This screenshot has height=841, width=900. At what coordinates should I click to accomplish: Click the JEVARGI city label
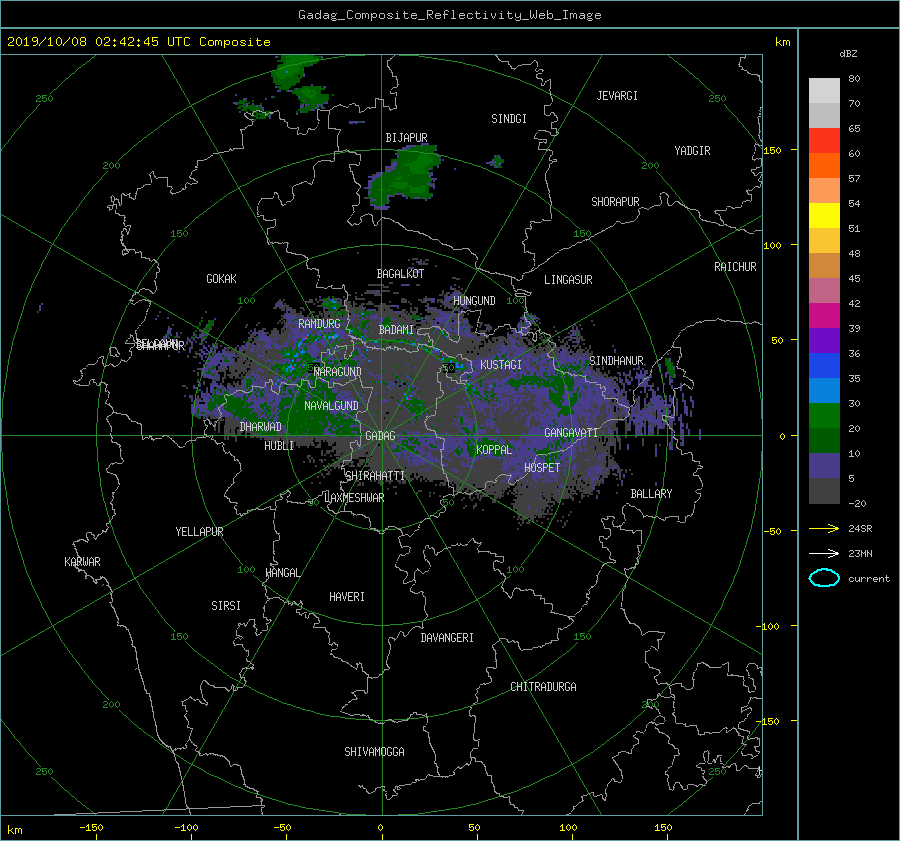tap(617, 96)
